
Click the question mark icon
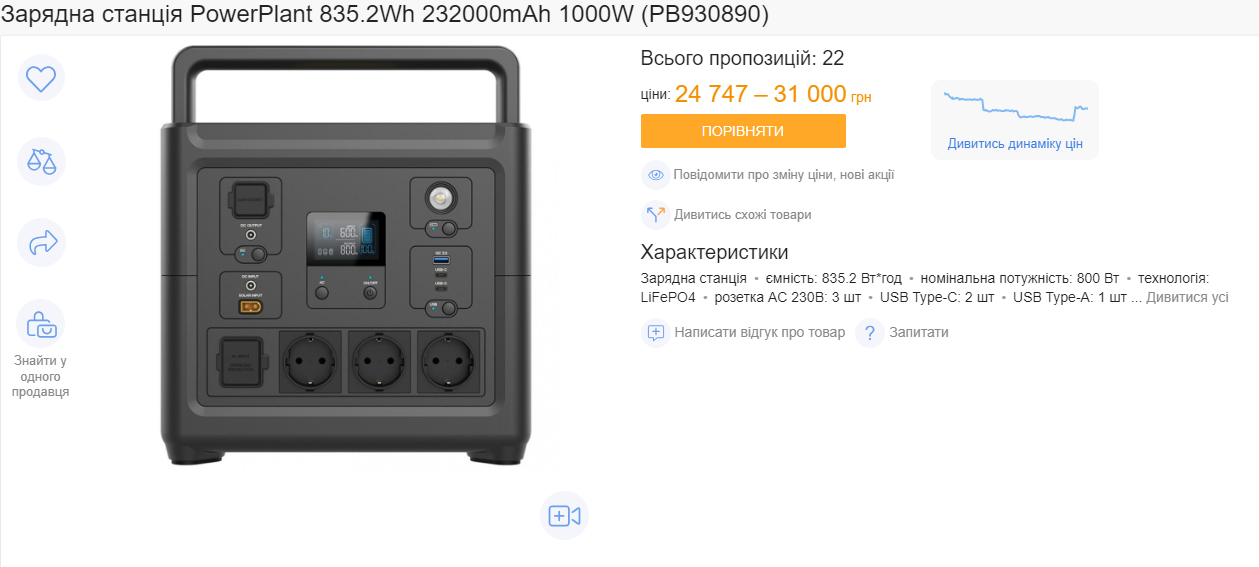(x=870, y=332)
